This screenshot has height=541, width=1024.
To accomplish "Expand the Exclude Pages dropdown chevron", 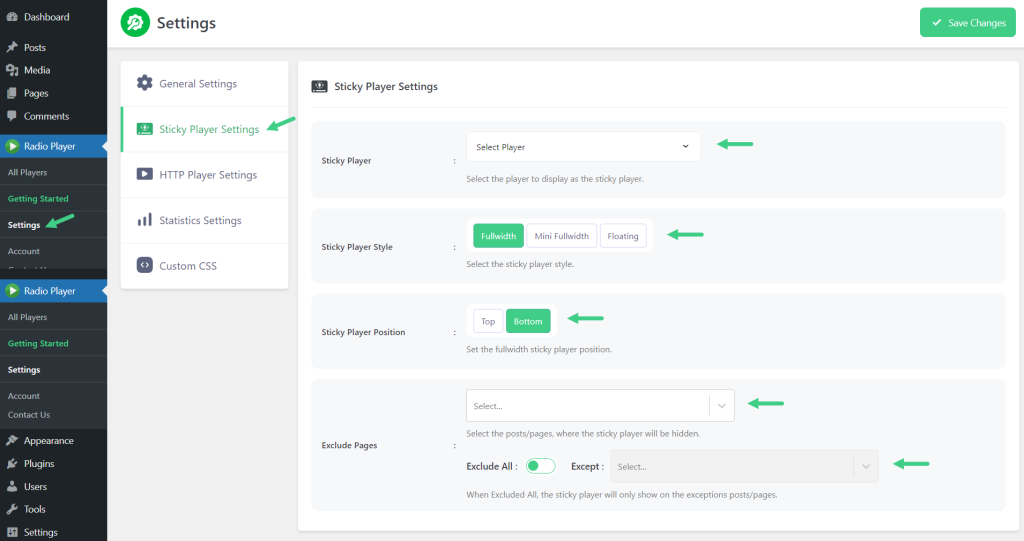I will [722, 406].
